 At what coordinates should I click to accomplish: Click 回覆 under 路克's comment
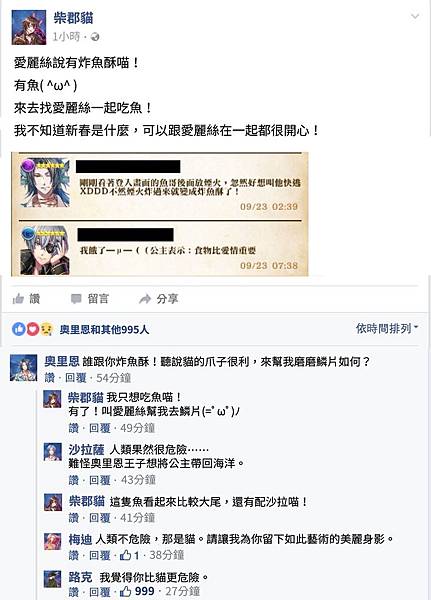pyautogui.click(x=100, y=592)
